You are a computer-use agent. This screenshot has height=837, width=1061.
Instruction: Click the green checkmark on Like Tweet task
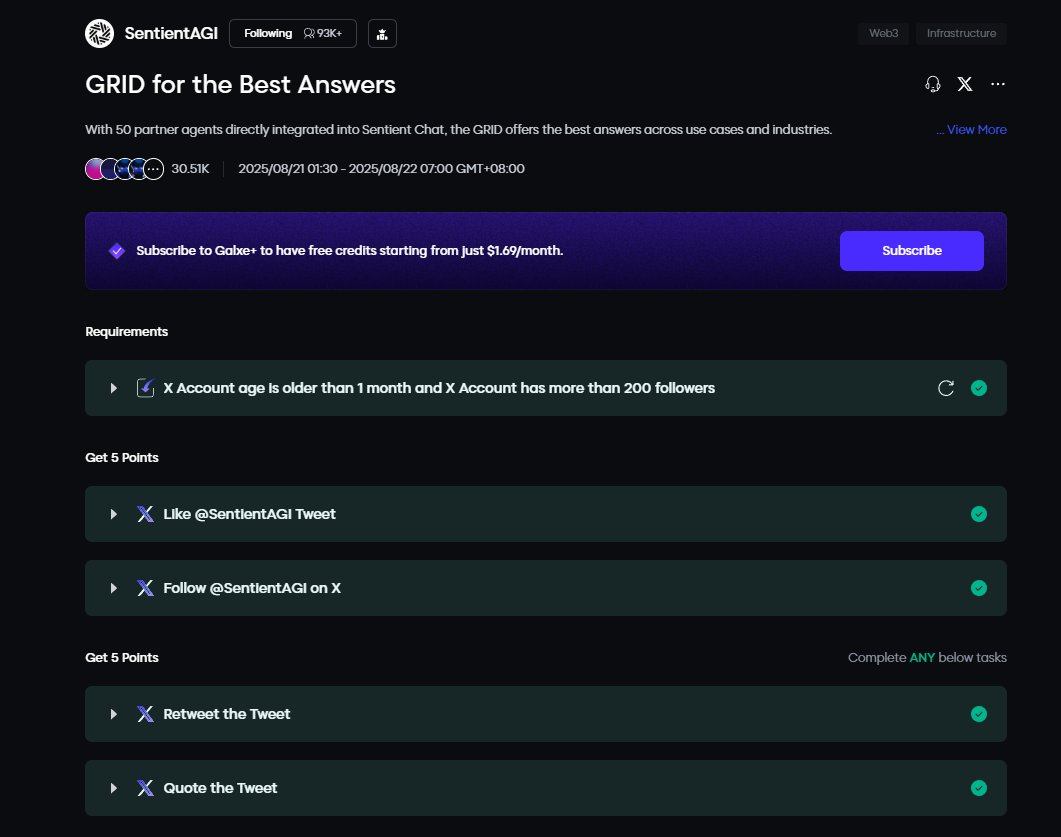point(978,514)
